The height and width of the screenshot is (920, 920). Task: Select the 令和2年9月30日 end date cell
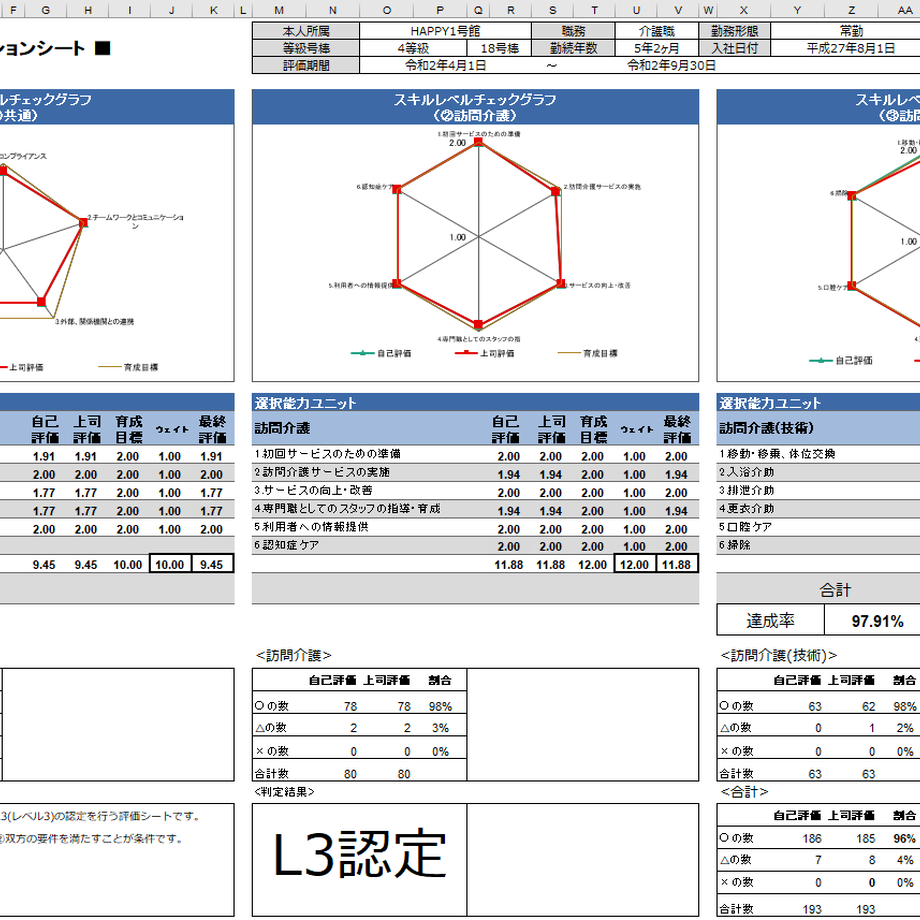click(x=671, y=65)
